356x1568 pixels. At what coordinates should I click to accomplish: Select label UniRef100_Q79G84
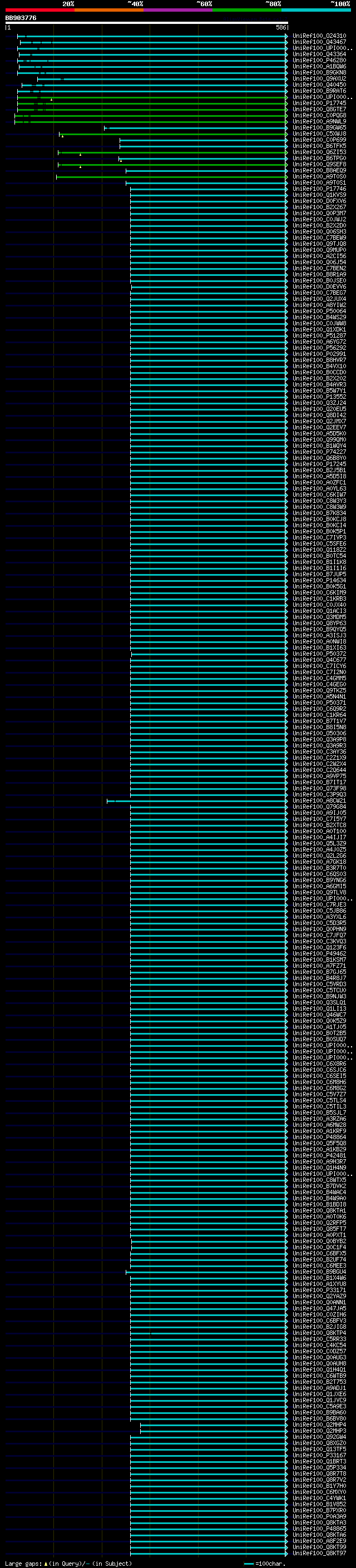319,807
